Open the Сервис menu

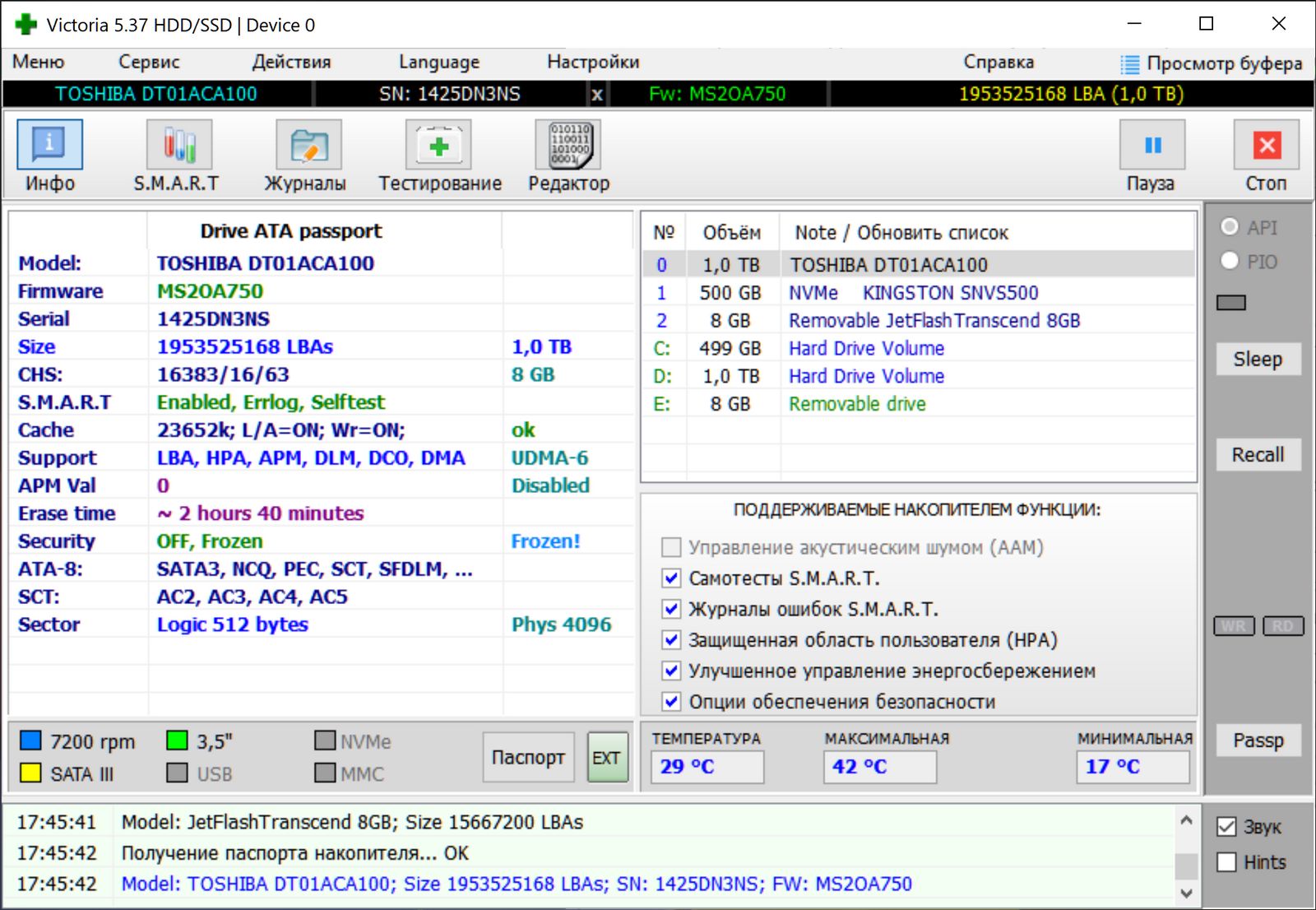pos(149,62)
